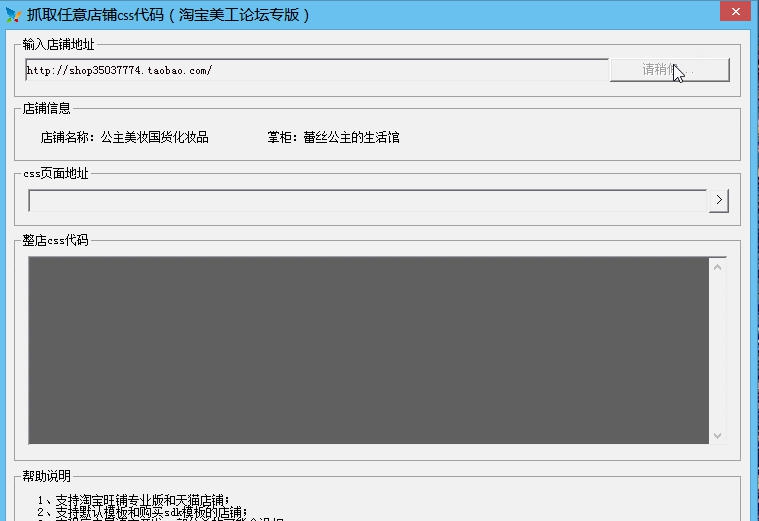Click the arrow button beside css address

point(719,200)
